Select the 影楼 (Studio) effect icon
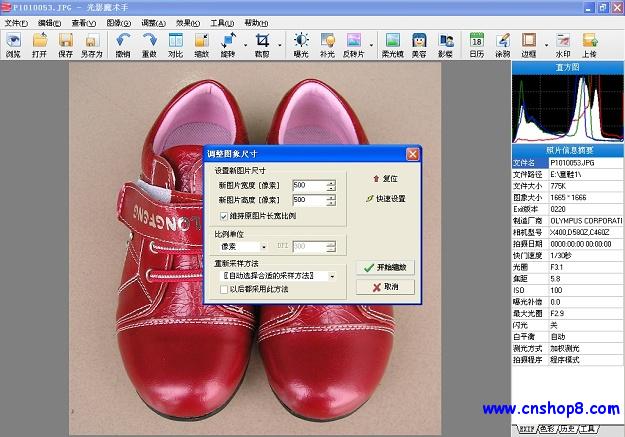 [445, 45]
